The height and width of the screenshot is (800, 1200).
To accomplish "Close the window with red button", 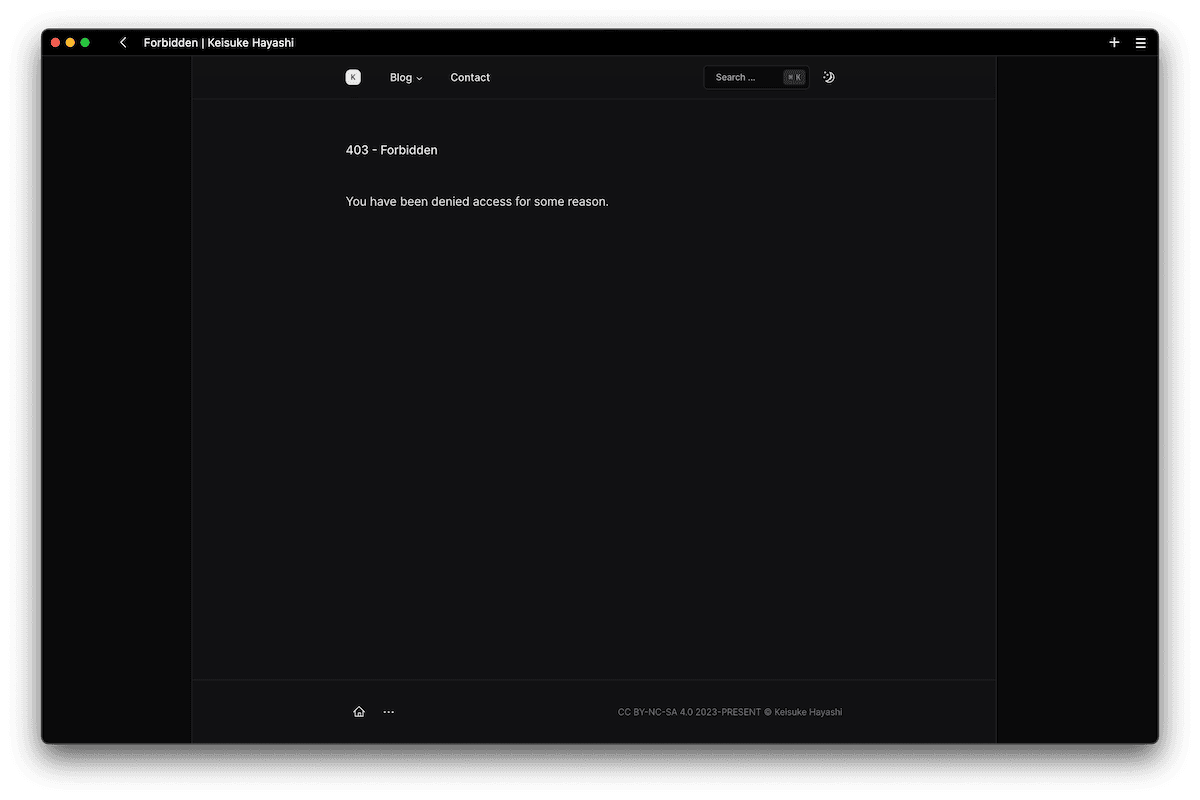I will (x=56, y=43).
